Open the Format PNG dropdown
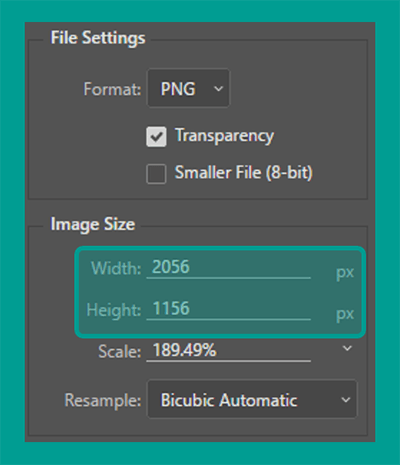The image size is (400, 465). (188, 88)
